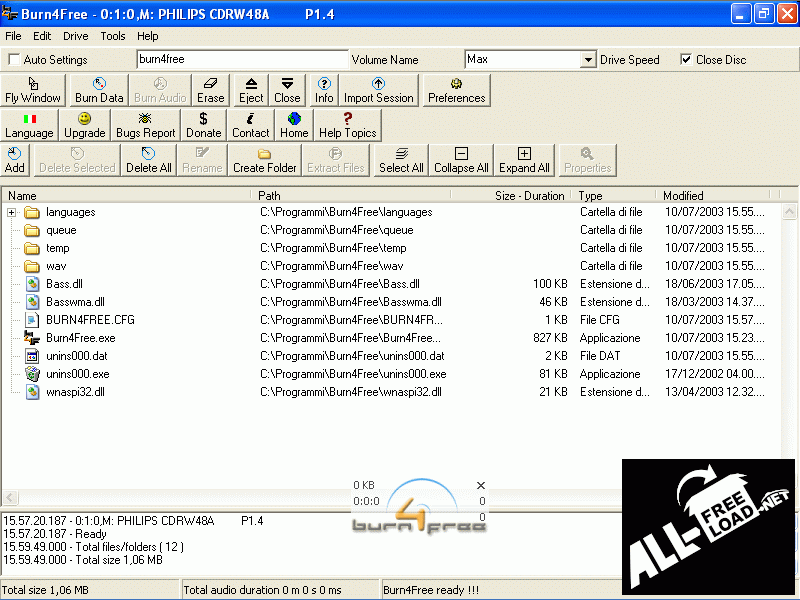Open the Drive menu
This screenshot has width=800, height=600.
[x=76, y=36]
